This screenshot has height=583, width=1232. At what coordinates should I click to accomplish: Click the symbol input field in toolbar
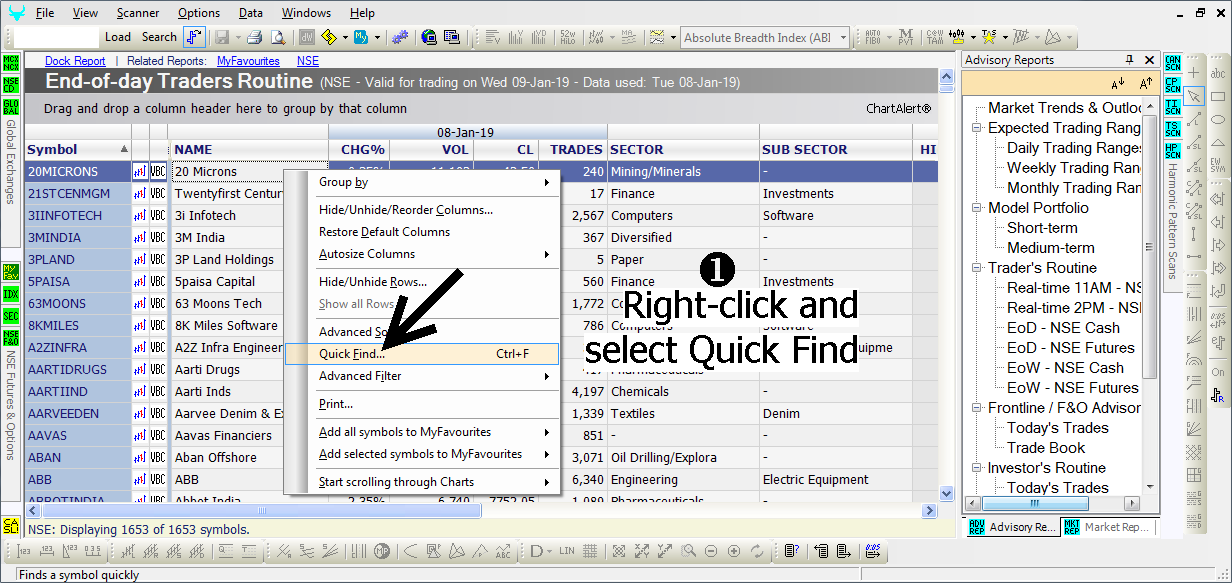(58, 37)
